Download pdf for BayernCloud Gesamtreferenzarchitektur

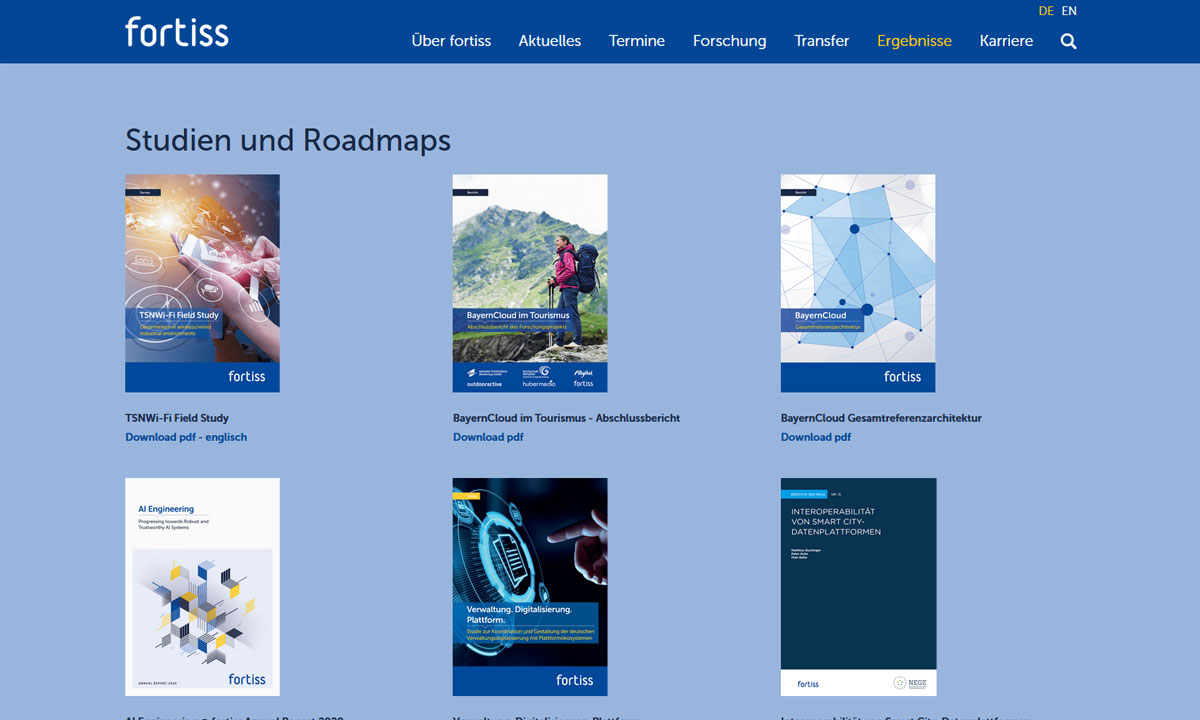816,437
